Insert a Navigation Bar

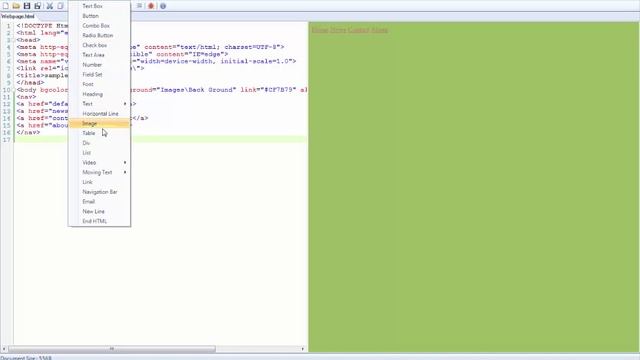(100, 192)
